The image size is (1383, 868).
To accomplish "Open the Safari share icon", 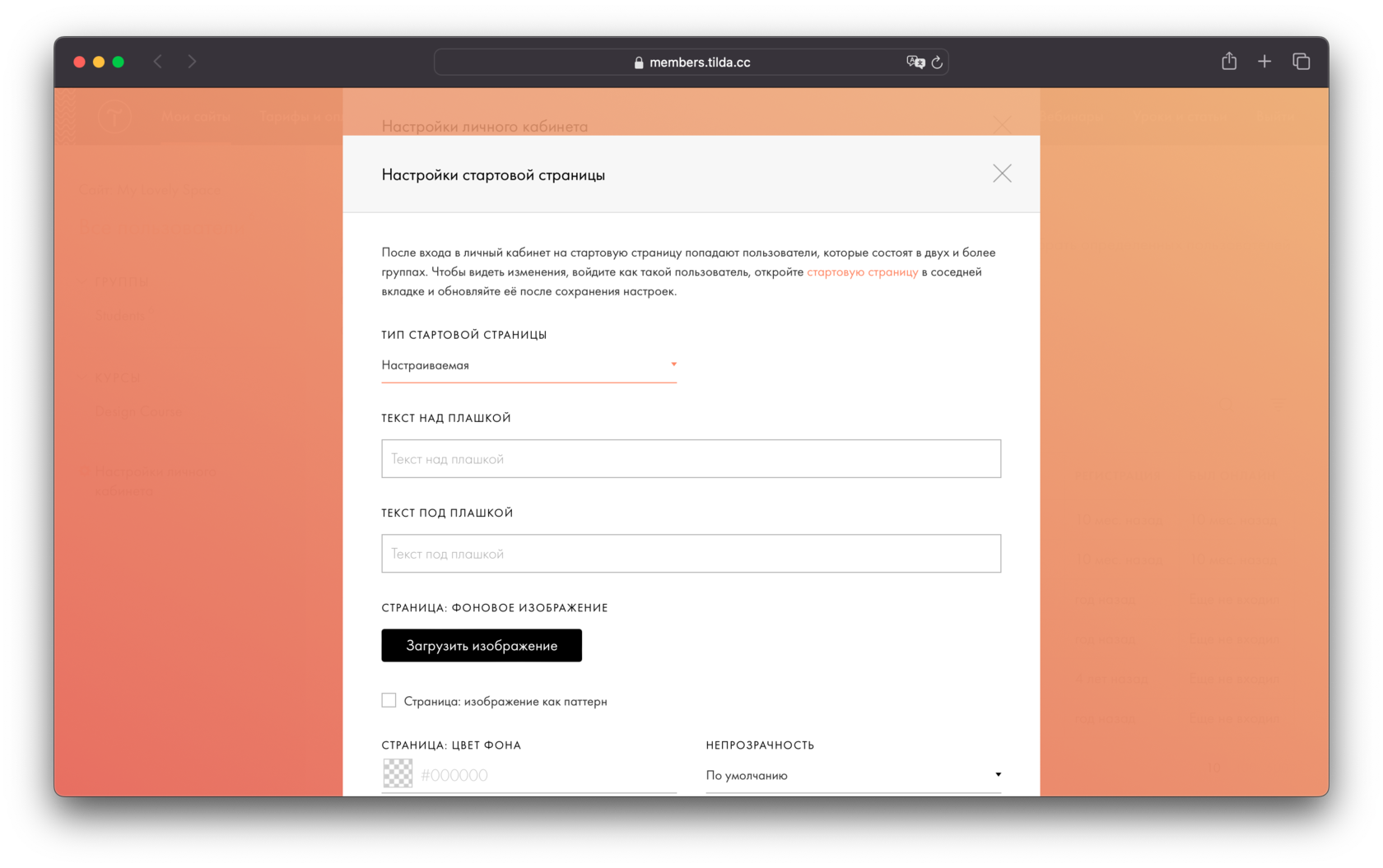I will pyautogui.click(x=1229, y=61).
